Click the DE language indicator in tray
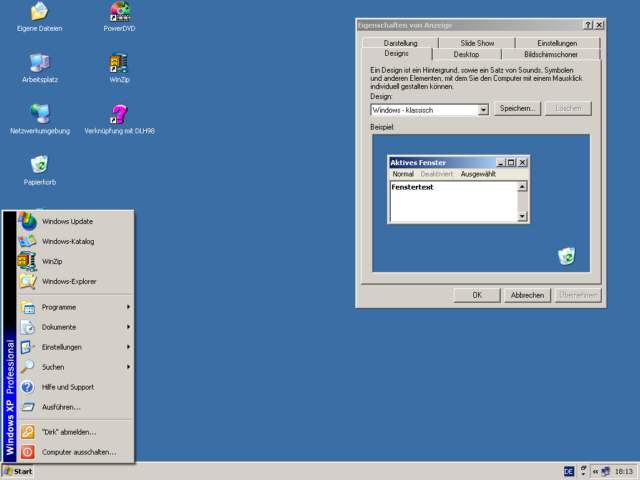This screenshot has height=480, width=640. coord(569,471)
